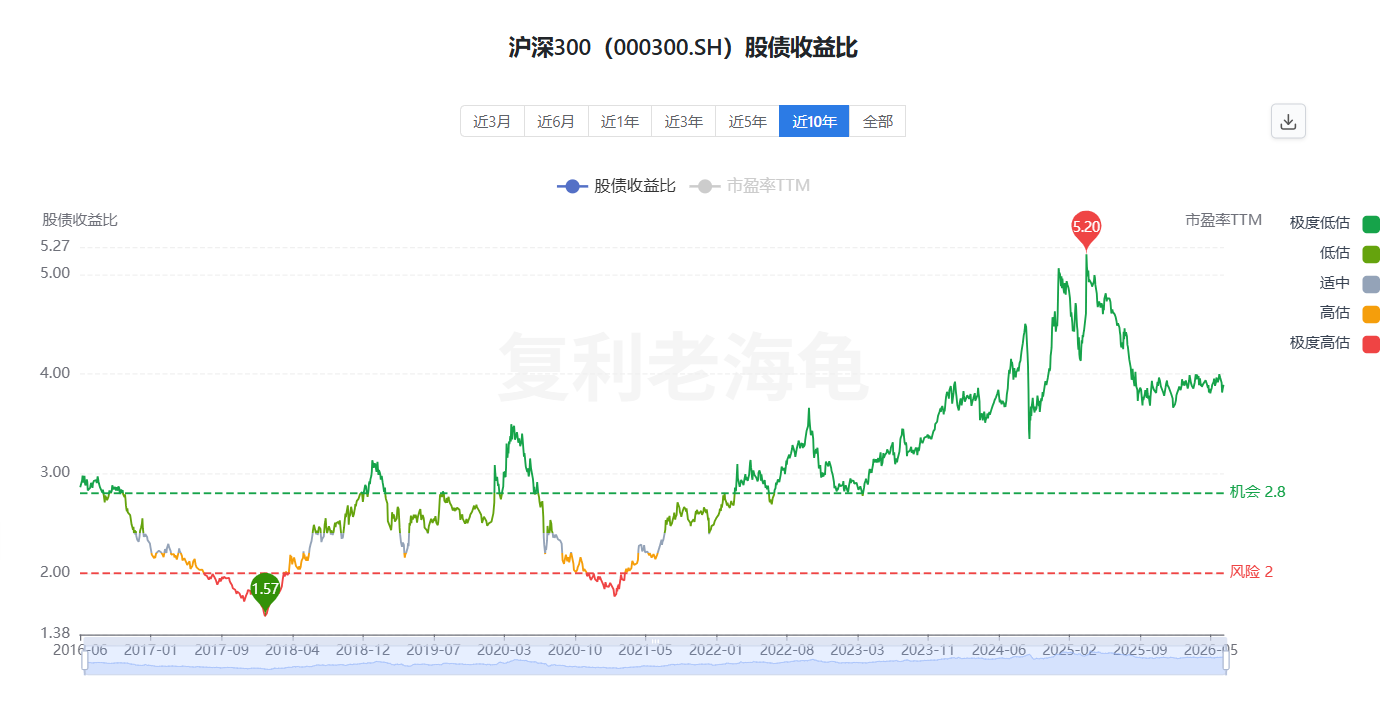Viewport: 1399px width, 710px height.
Task: Select the active 近10年 tab
Action: 814,121
